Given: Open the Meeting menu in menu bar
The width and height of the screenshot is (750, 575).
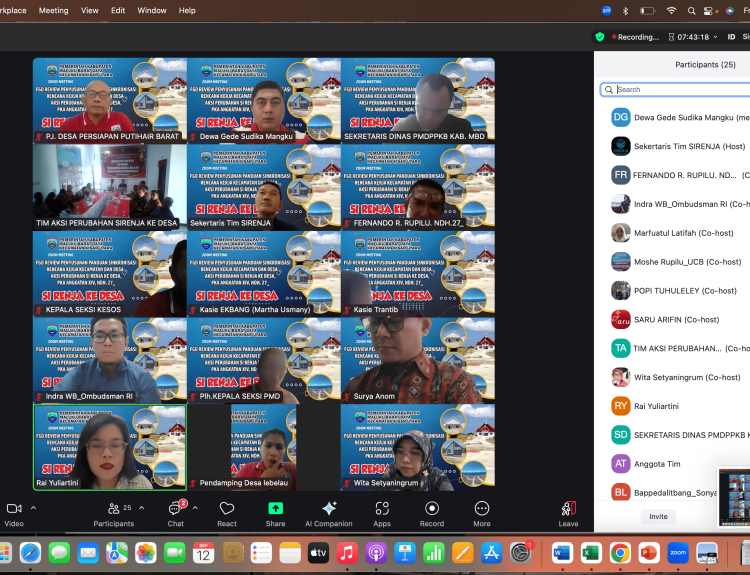Looking at the screenshot, I should 54,10.
